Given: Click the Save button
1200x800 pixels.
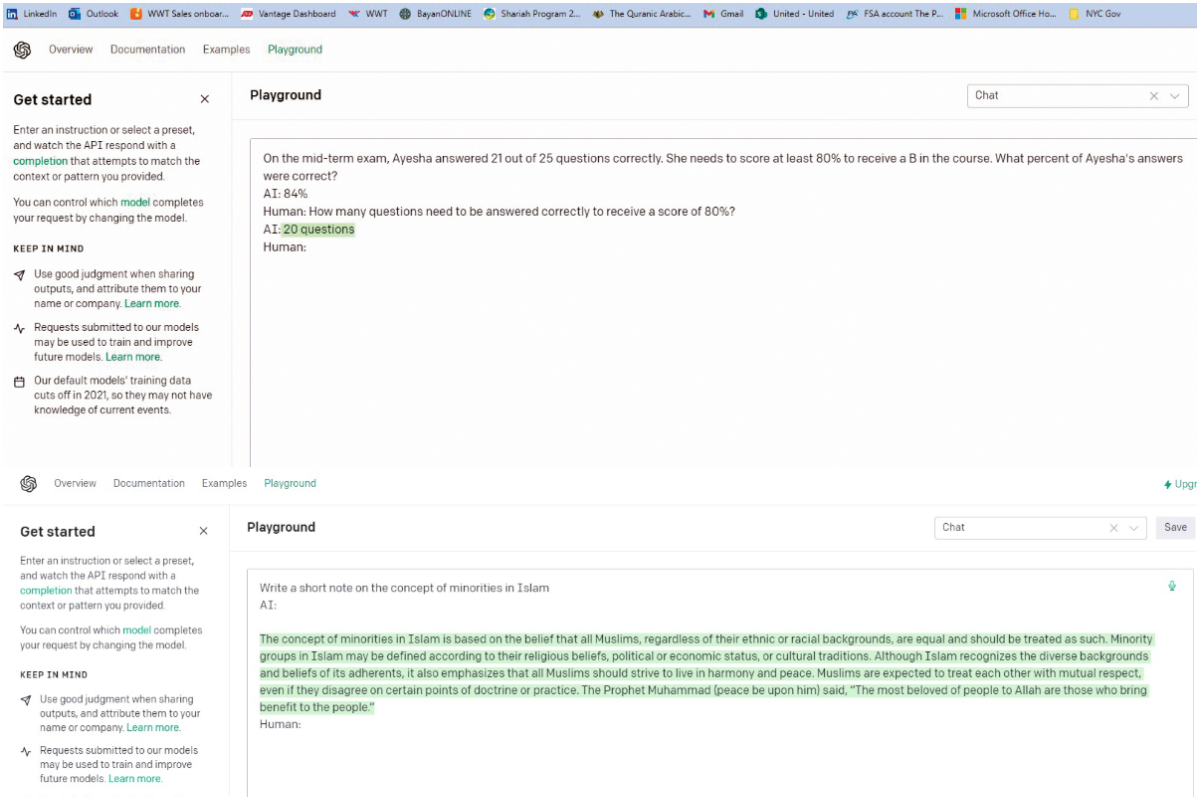Looking at the screenshot, I should click(1175, 527).
